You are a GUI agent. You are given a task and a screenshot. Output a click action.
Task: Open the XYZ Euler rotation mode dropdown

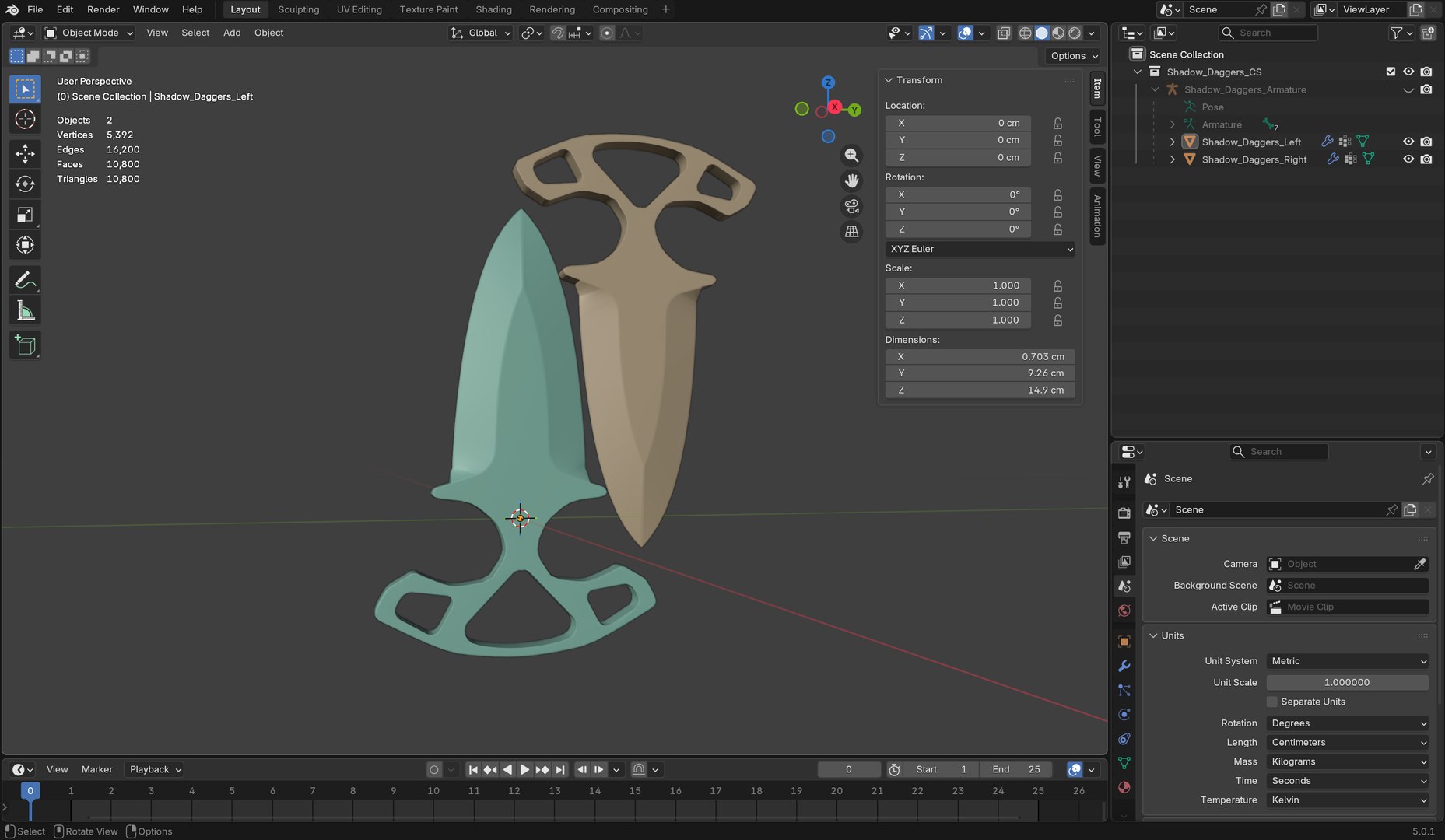pos(980,249)
